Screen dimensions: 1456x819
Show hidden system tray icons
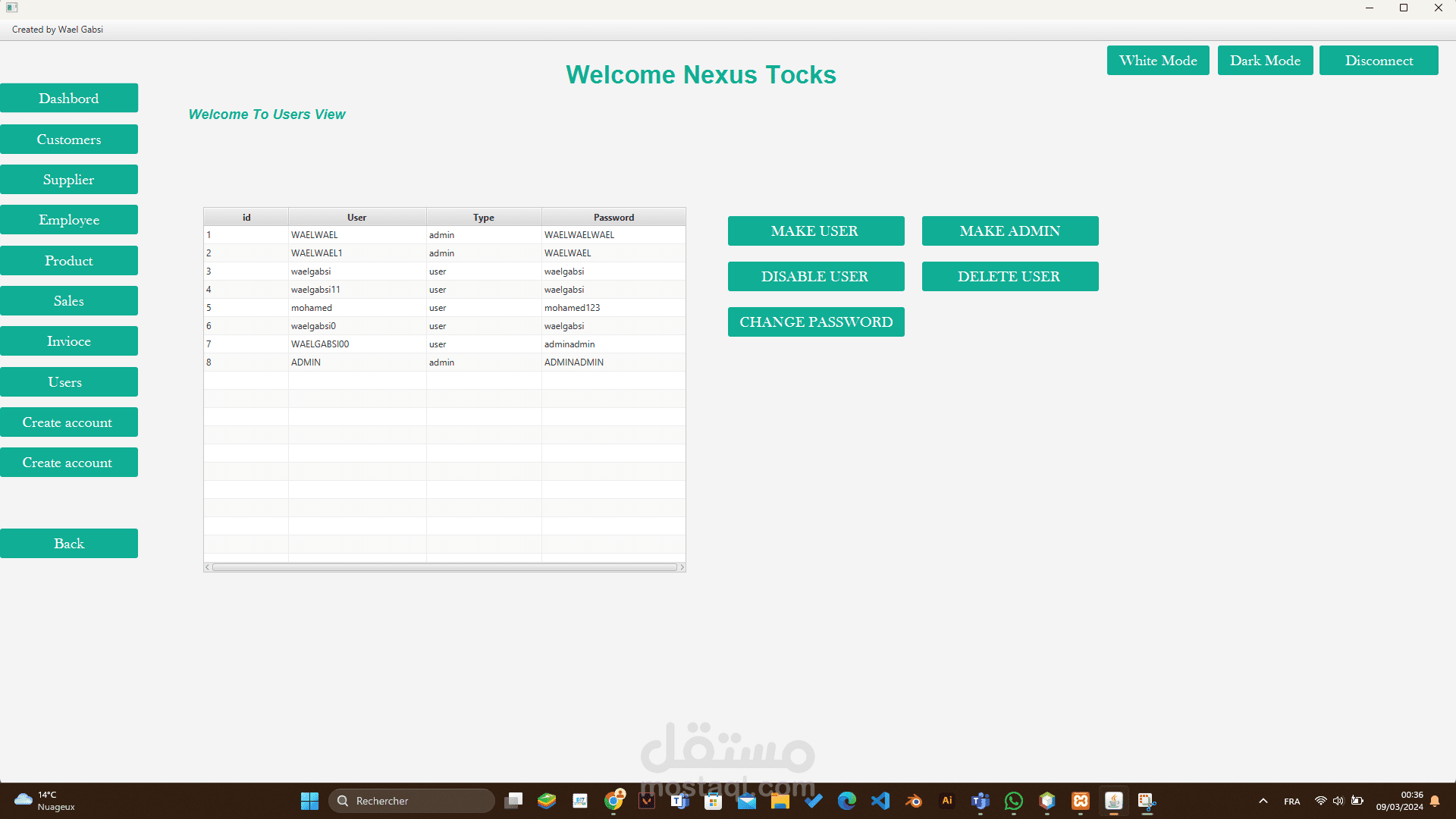1263,801
